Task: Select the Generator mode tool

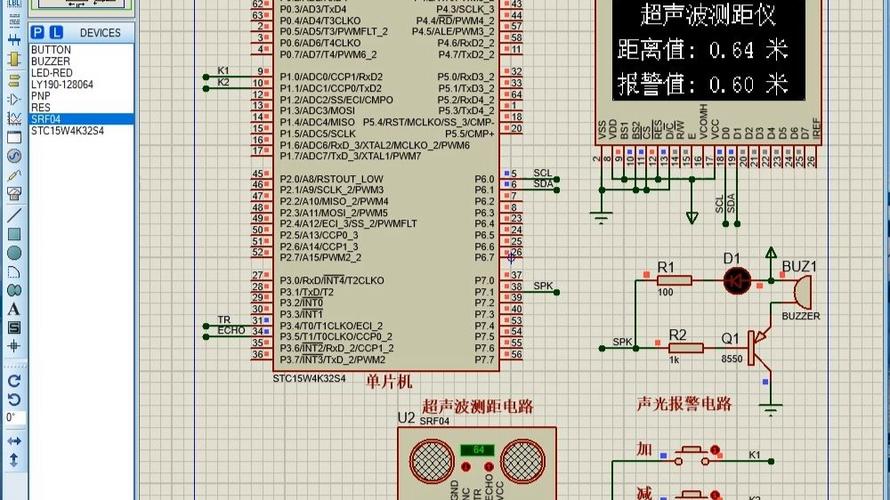Action: [14, 156]
